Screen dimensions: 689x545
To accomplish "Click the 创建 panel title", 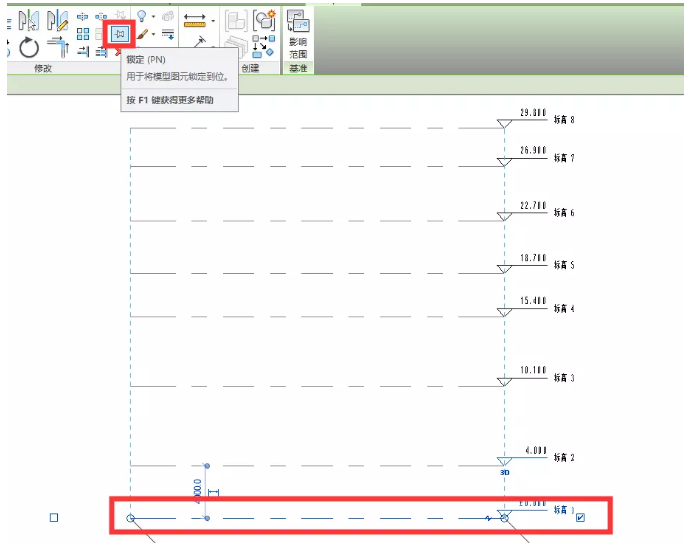I will [x=250, y=68].
